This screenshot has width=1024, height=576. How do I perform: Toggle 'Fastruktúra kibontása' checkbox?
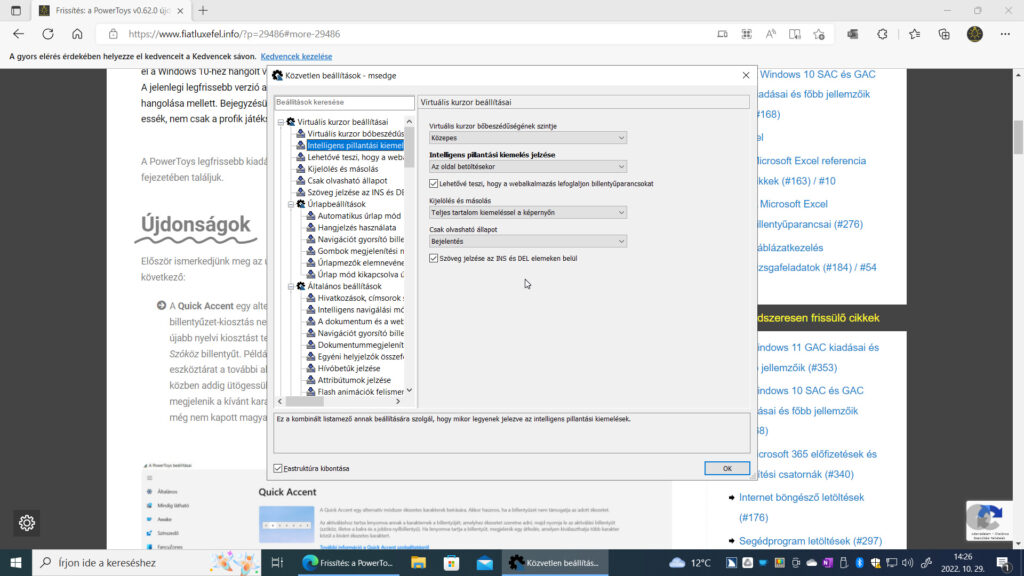(x=278, y=468)
